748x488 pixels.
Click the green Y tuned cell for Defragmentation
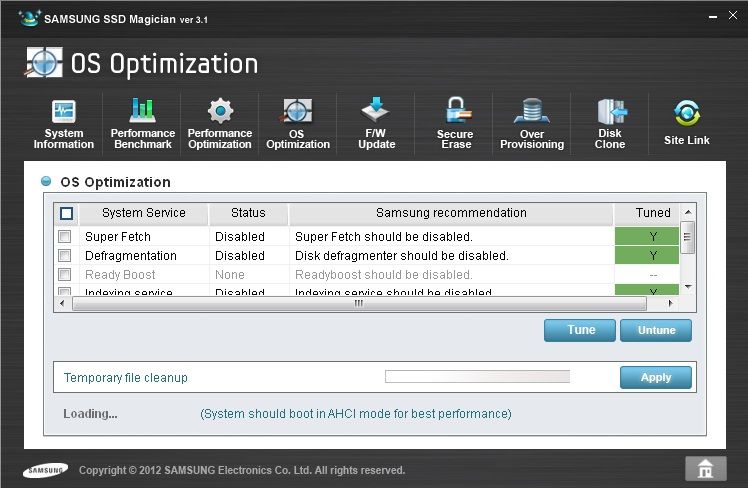647,255
